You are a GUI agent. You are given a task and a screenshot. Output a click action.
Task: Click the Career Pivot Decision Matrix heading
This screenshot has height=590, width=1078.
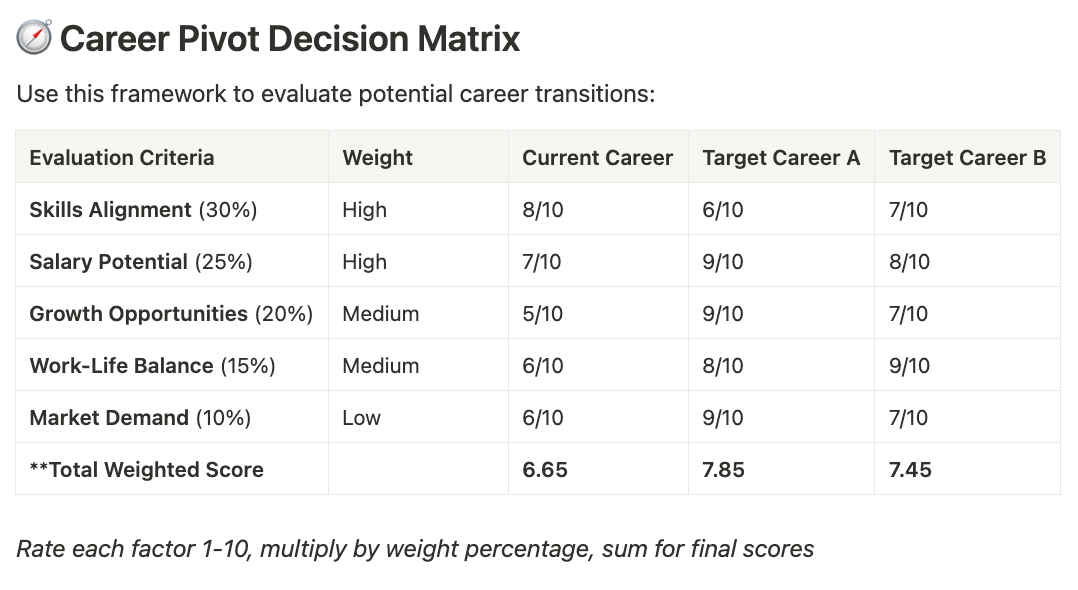click(290, 39)
